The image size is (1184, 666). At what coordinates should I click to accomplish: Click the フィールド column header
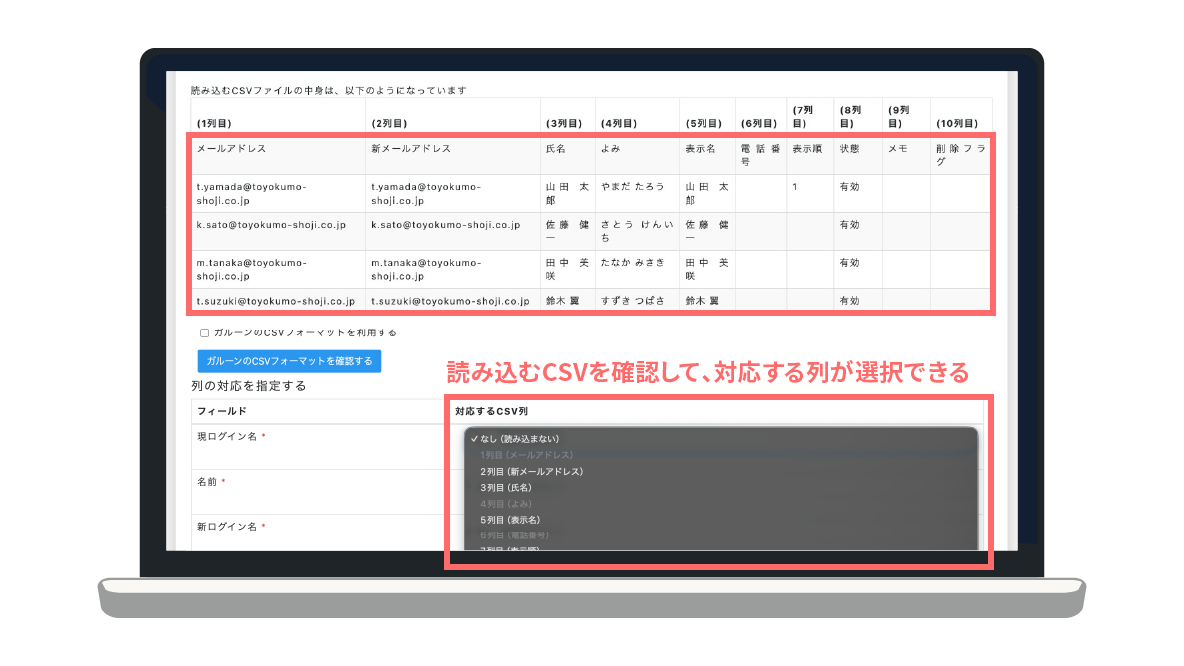click(222, 412)
